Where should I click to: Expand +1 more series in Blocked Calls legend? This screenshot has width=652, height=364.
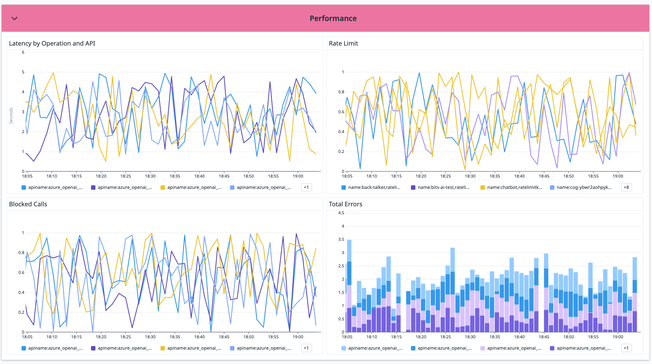pyautogui.click(x=306, y=348)
